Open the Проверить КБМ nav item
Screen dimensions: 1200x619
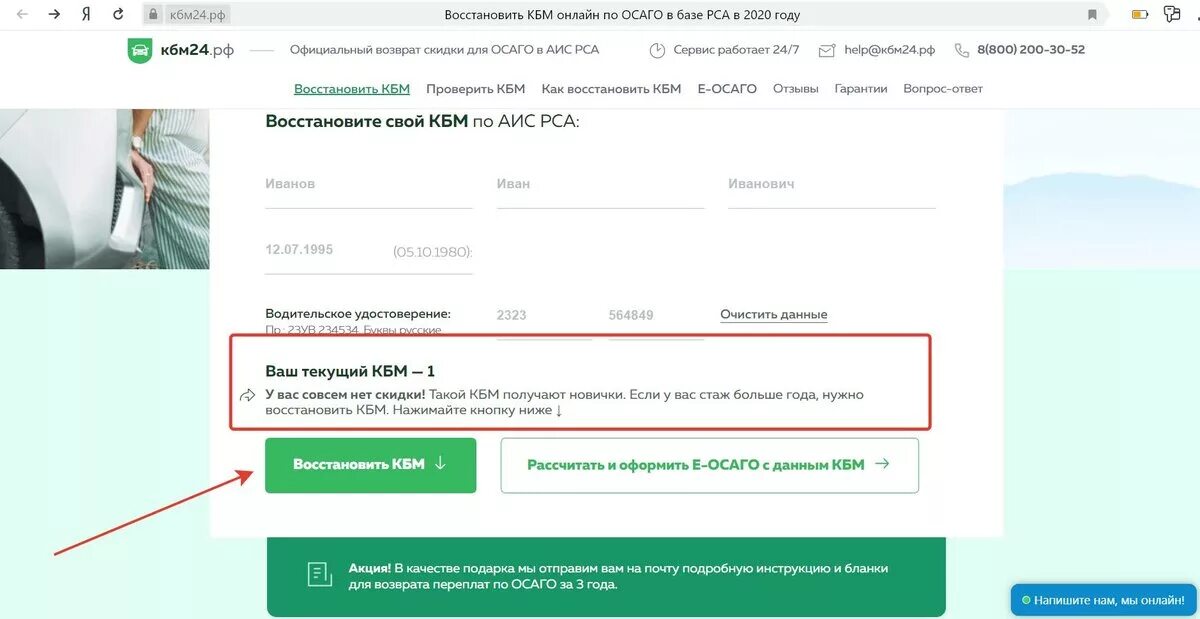[x=476, y=89]
